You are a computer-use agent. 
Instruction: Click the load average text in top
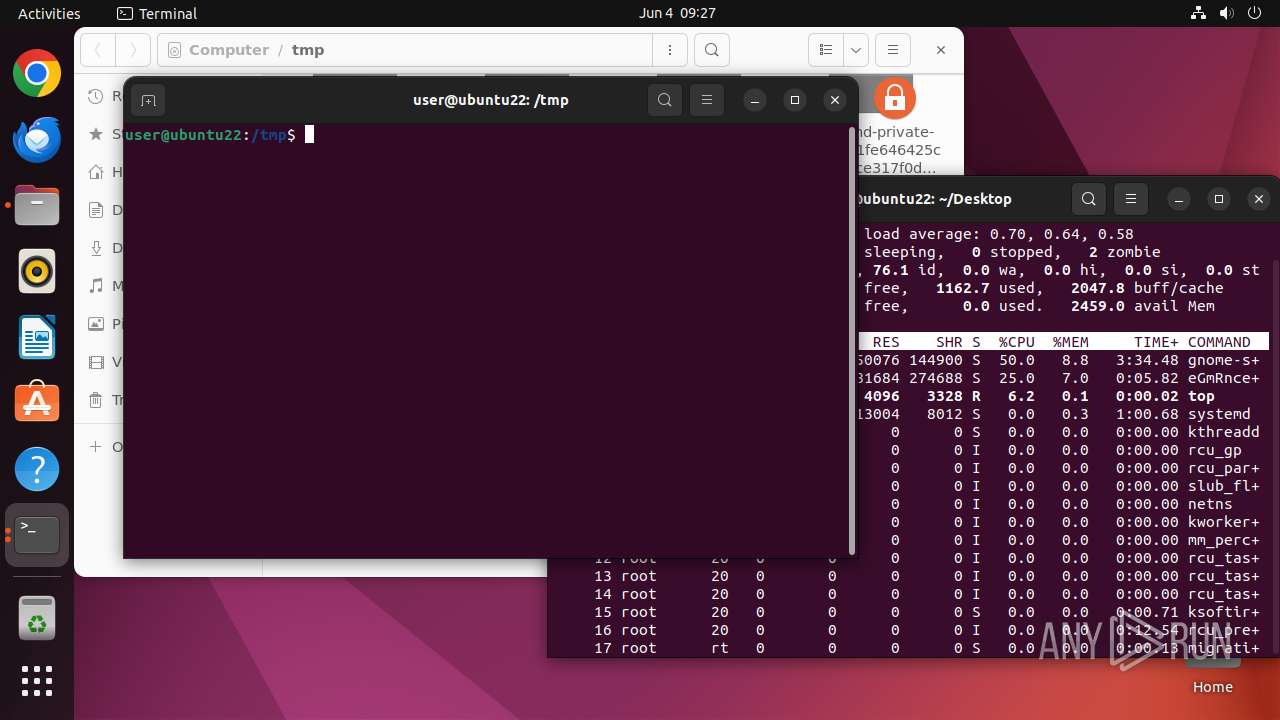point(1000,234)
